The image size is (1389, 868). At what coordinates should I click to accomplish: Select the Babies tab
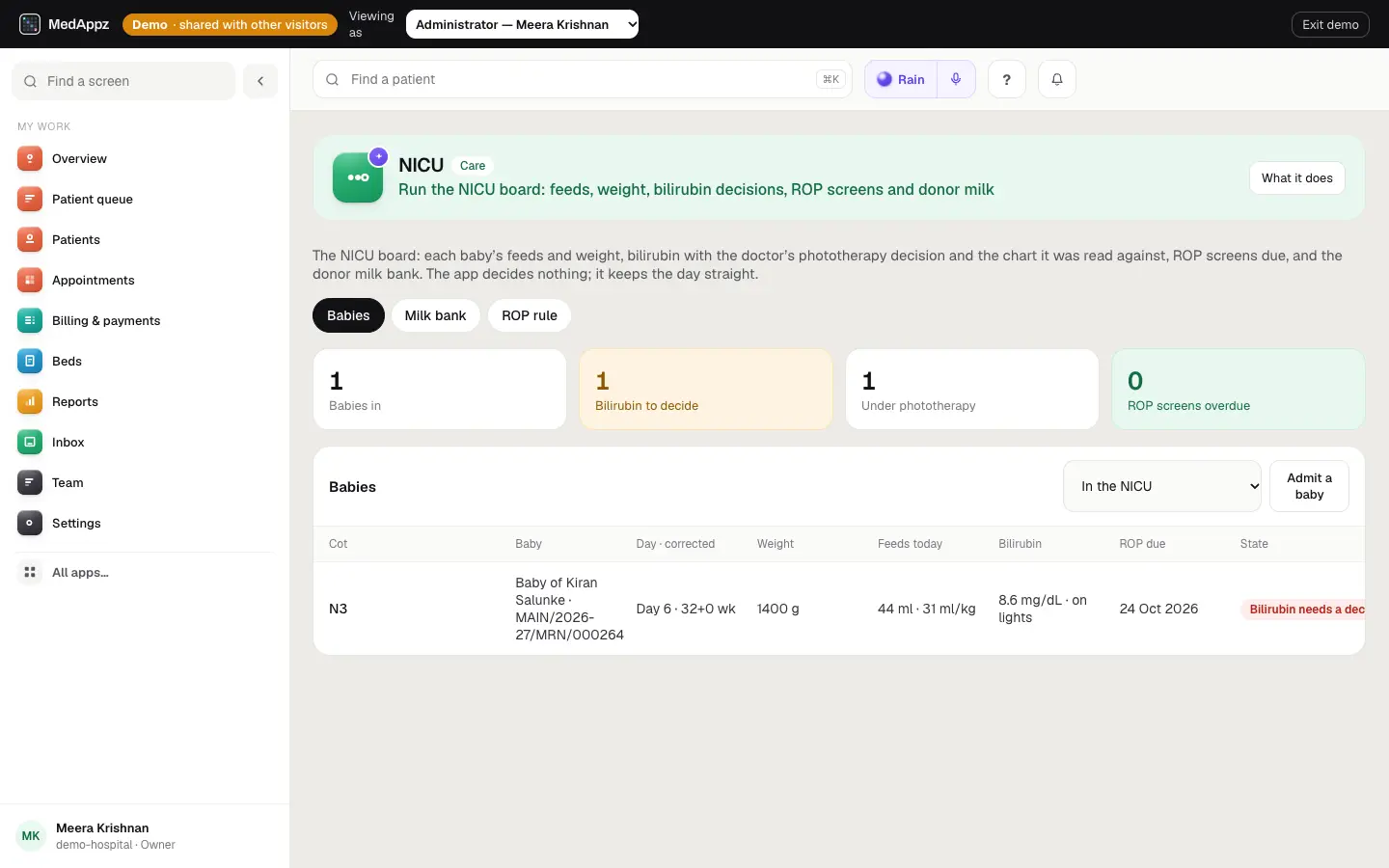348,315
